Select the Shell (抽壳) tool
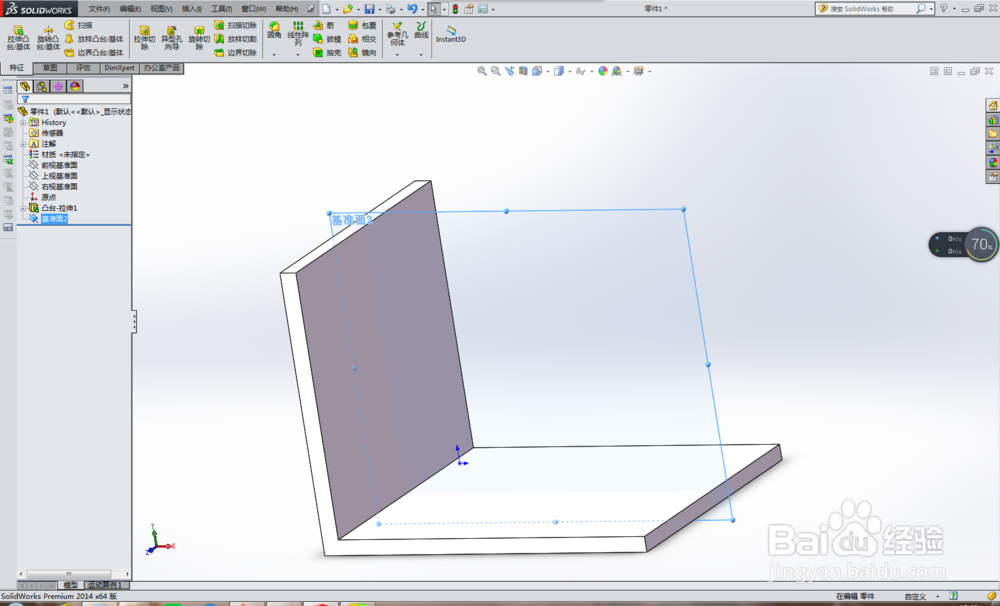This screenshot has width=1000, height=606. tap(327, 52)
